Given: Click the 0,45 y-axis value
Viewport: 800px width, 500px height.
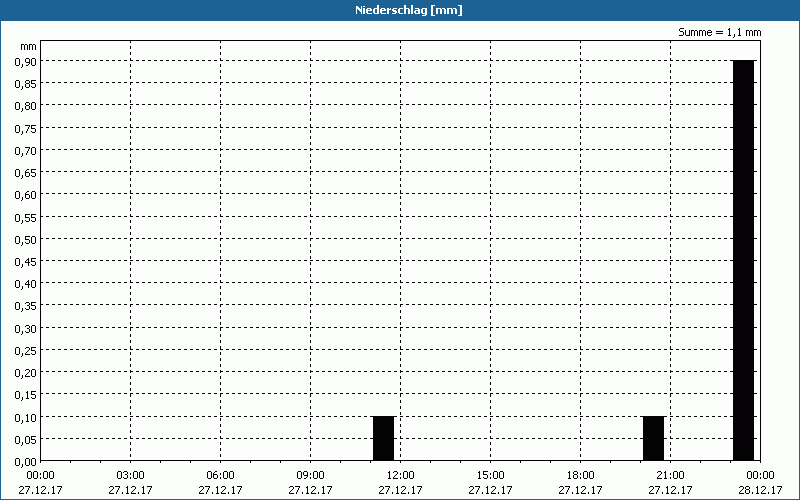Looking at the screenshot, I should [x=26, y=261].
